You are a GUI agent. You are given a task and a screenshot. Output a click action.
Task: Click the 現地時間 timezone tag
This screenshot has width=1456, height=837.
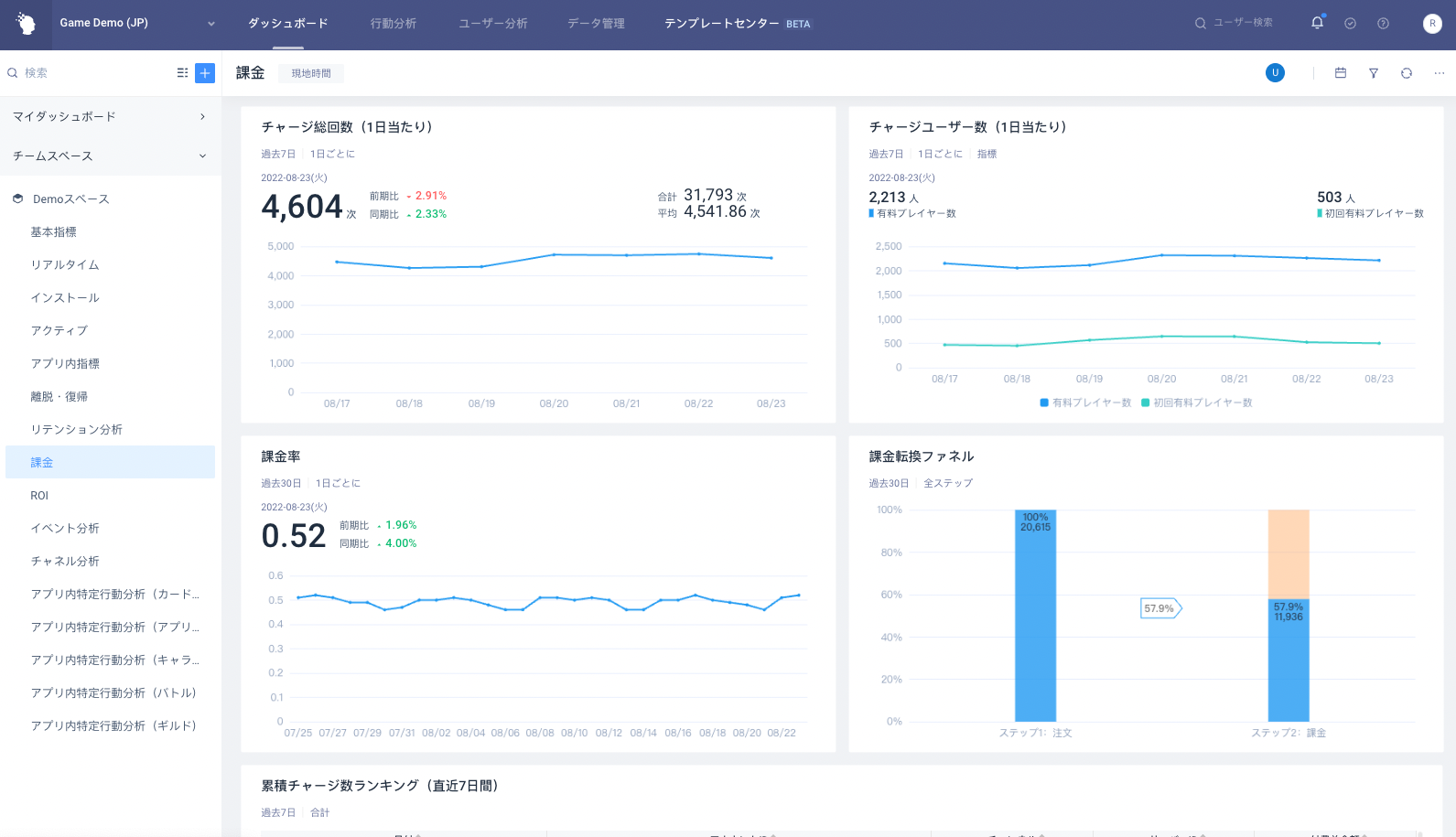[311, 74]
